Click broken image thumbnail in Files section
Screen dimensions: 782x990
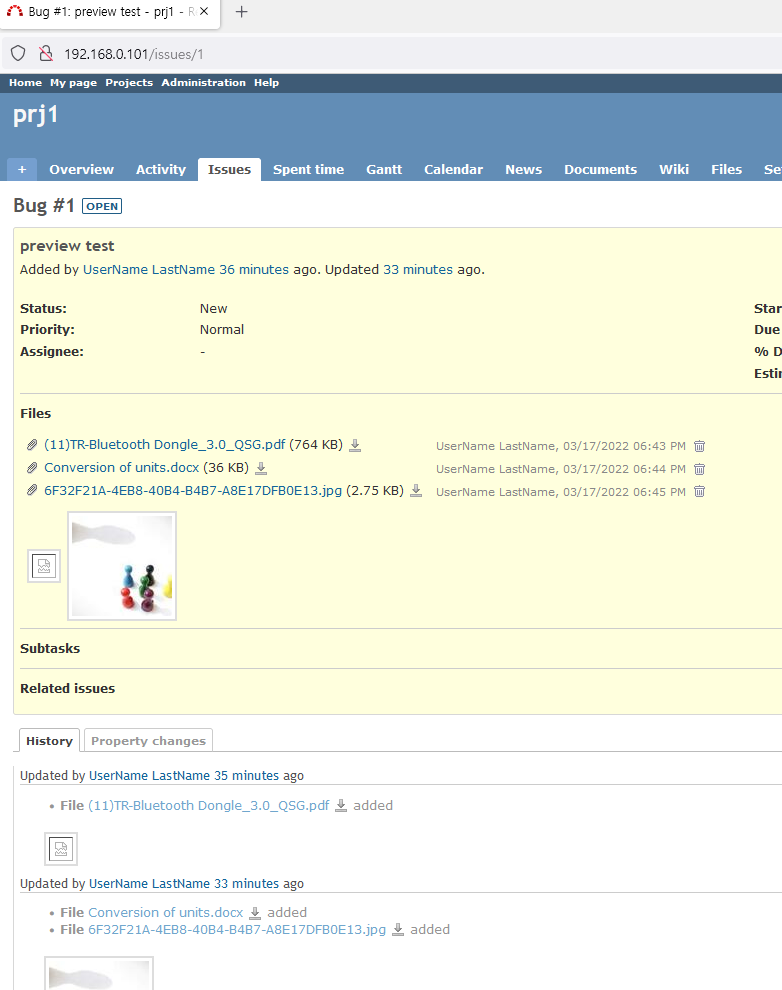(x=44, y=566)
